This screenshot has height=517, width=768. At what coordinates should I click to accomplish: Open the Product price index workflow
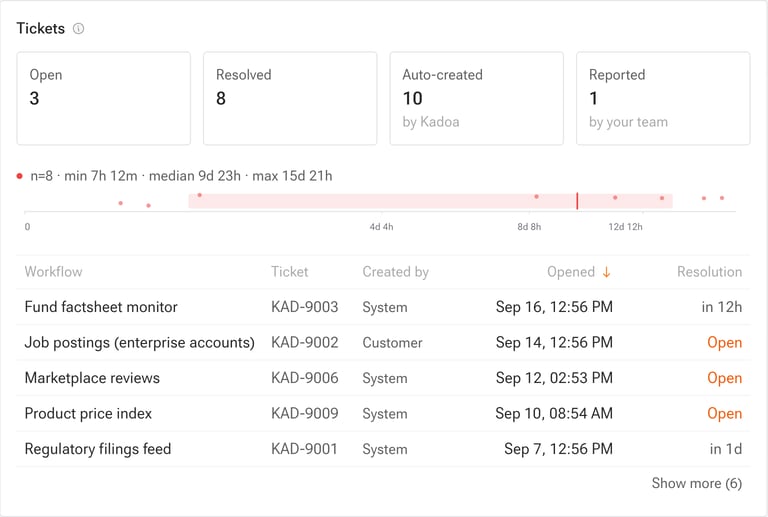pos(88,414)
